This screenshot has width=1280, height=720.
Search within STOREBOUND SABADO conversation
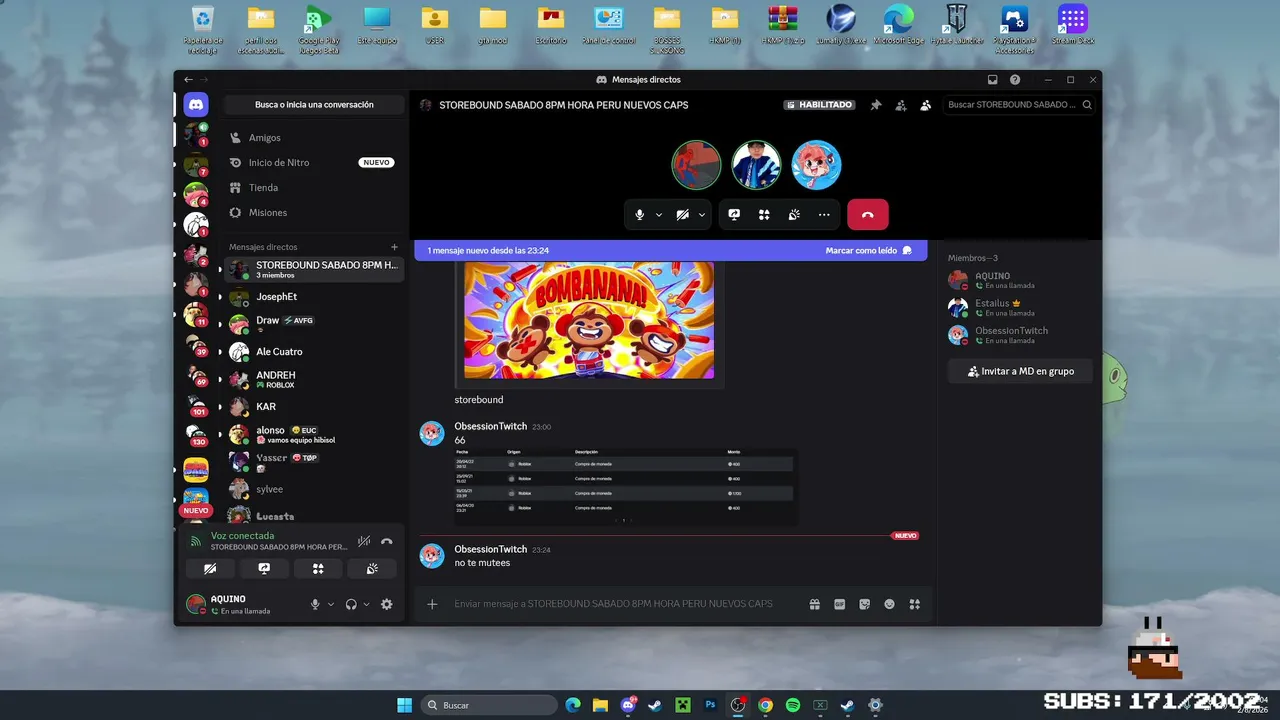click(1020, 105)
